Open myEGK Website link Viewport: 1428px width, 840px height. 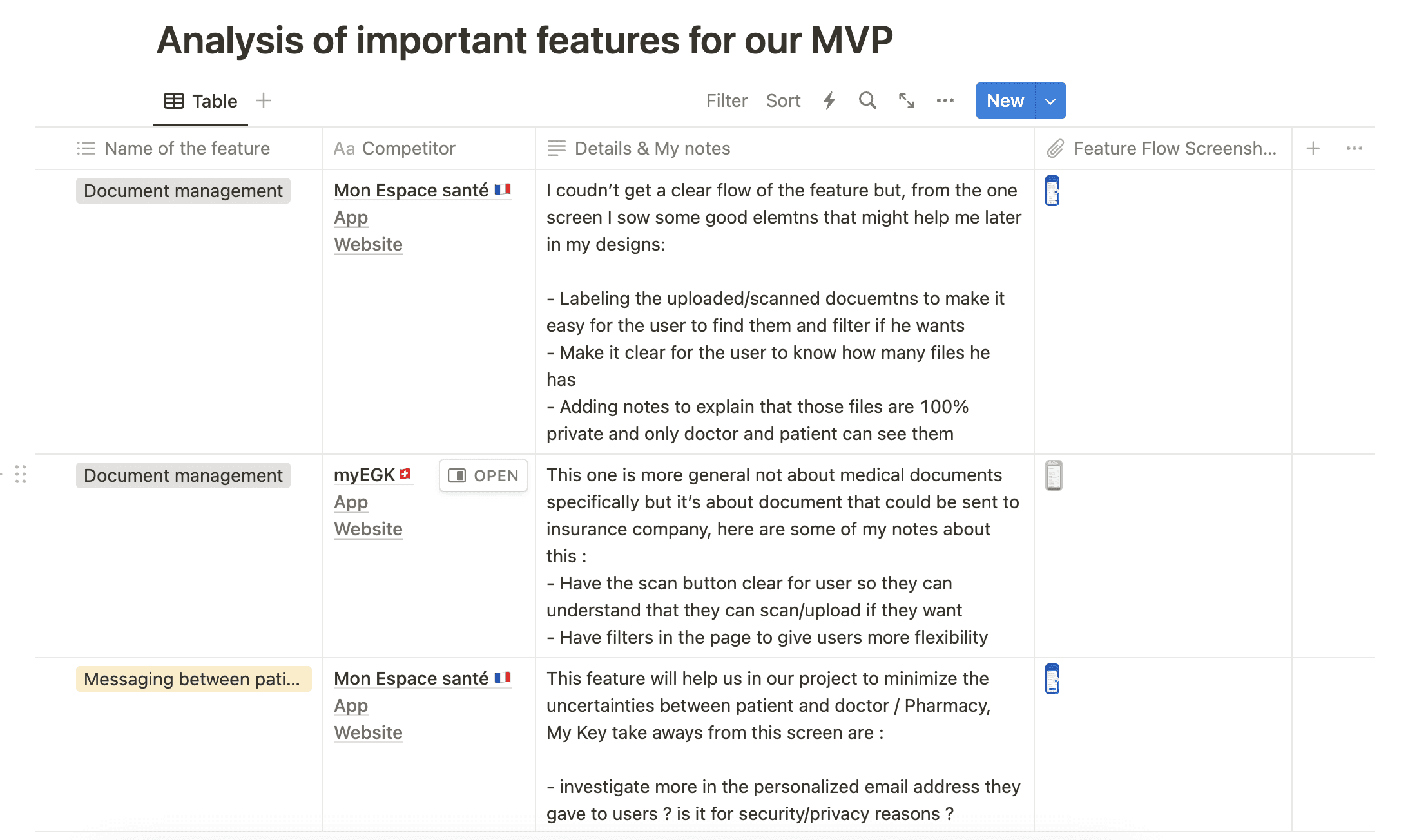pyautogui.click(x=368, y=529)
